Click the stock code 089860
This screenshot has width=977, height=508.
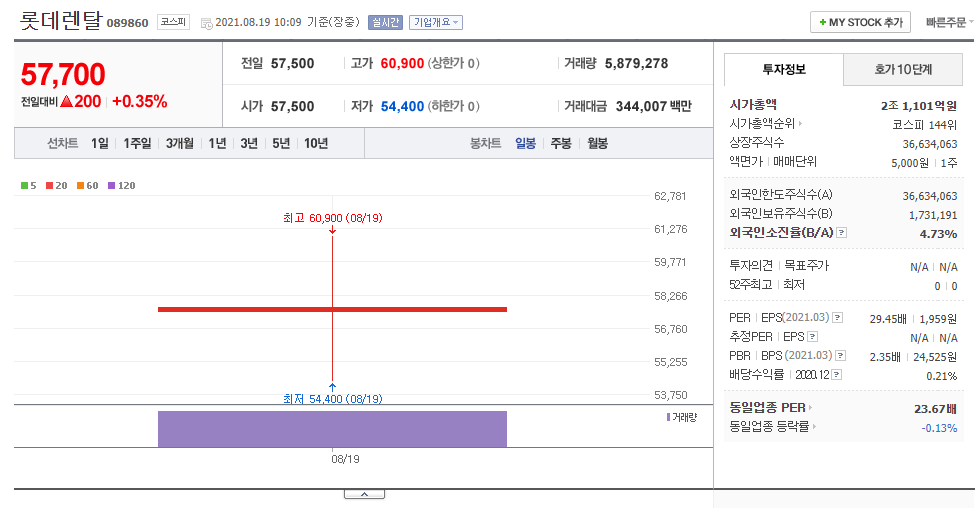pos(127,23)
